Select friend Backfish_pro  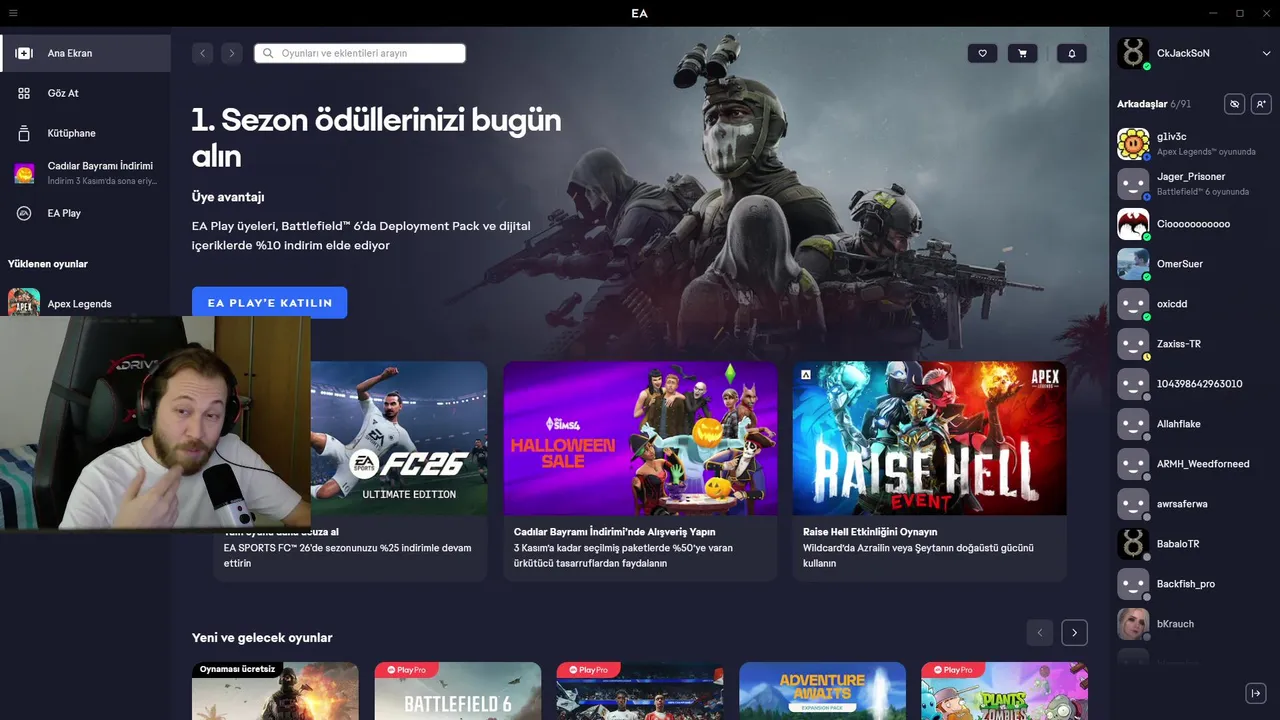pos(1194,584)
